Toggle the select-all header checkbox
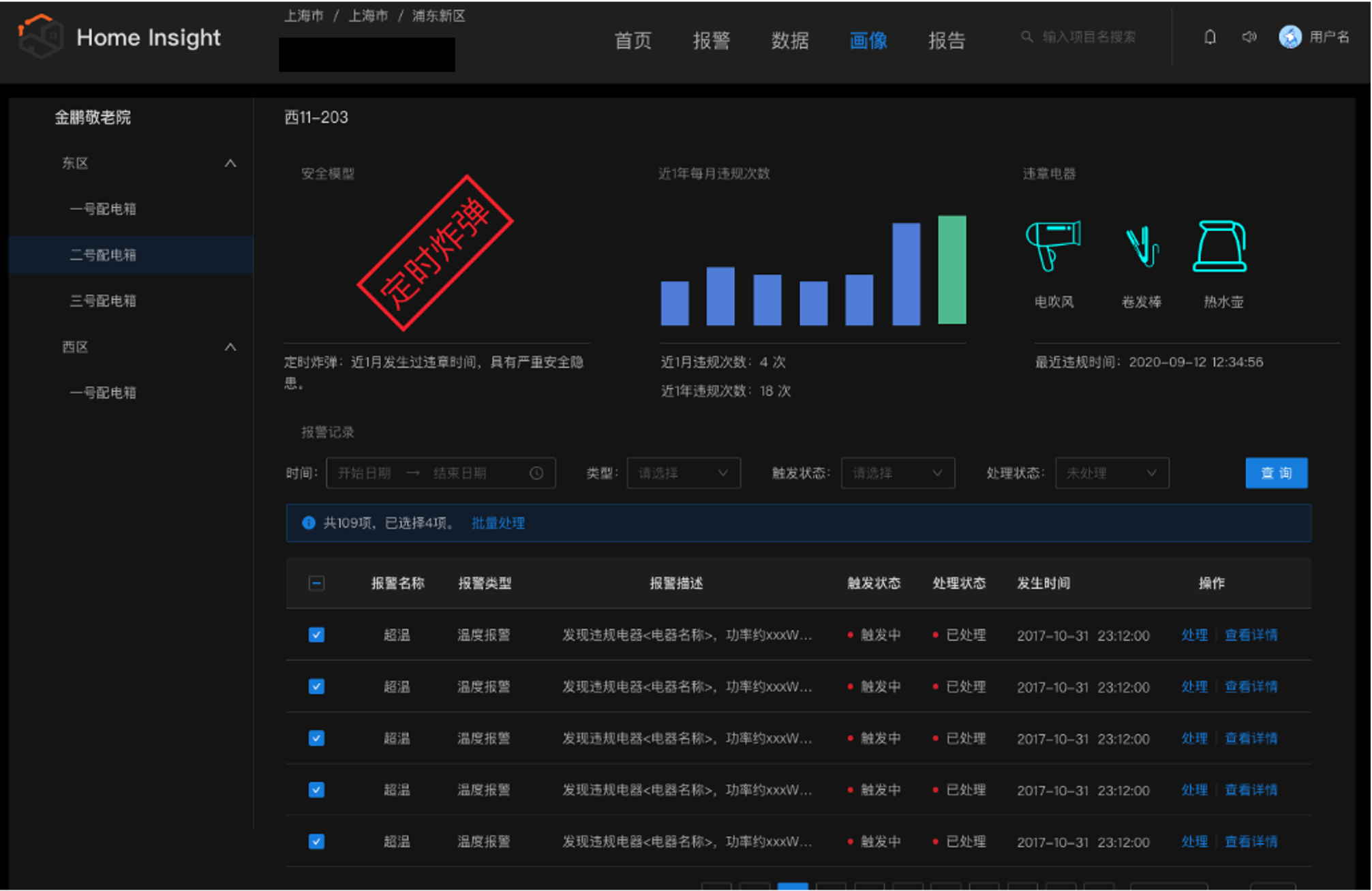1372x891 pixels. (316, 583)
